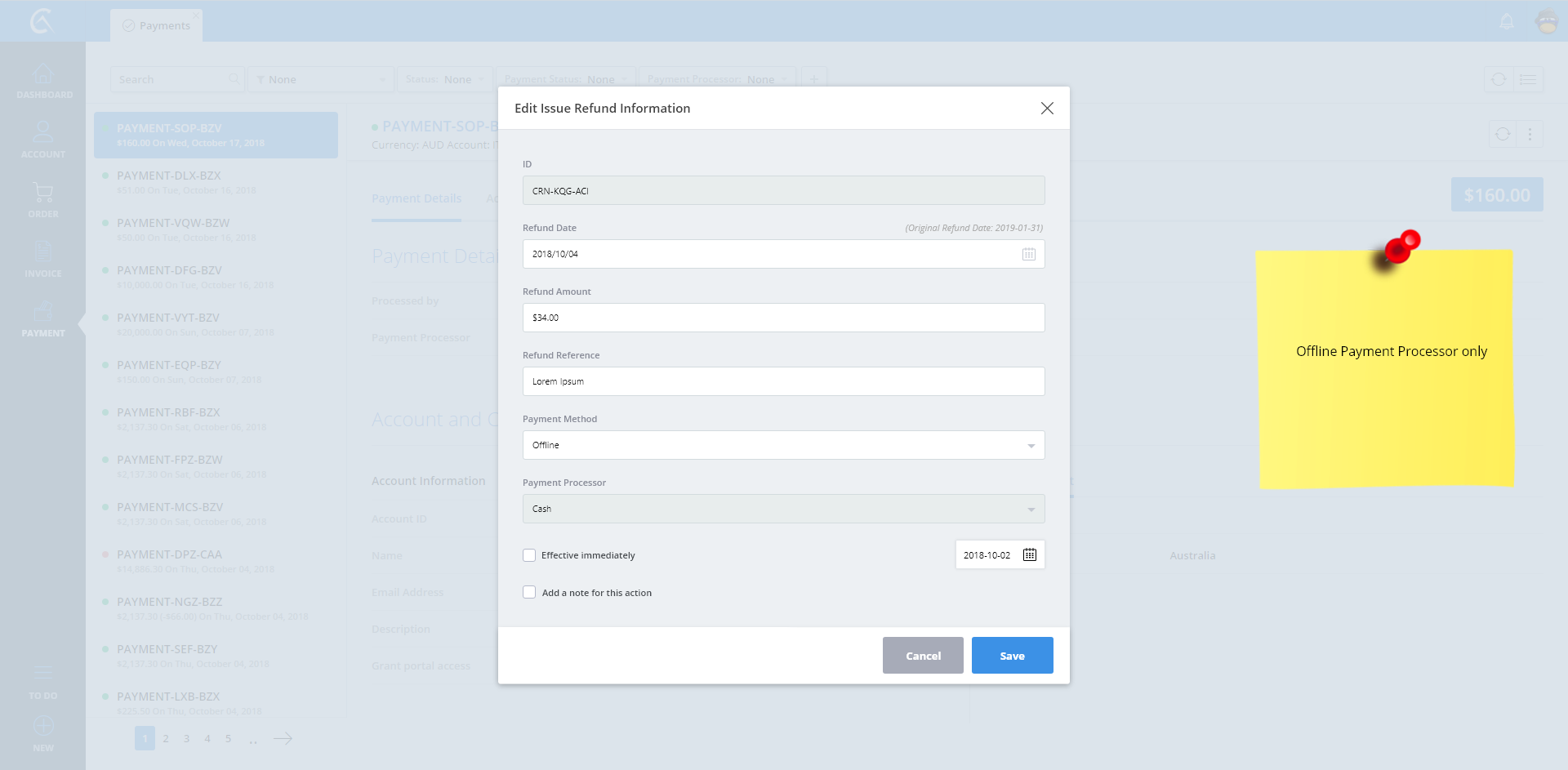Image resolution: width=1568 pixels, height=770 pixels.
Task: Enable the Effective immediately checkbox
Action: point(529,555)
